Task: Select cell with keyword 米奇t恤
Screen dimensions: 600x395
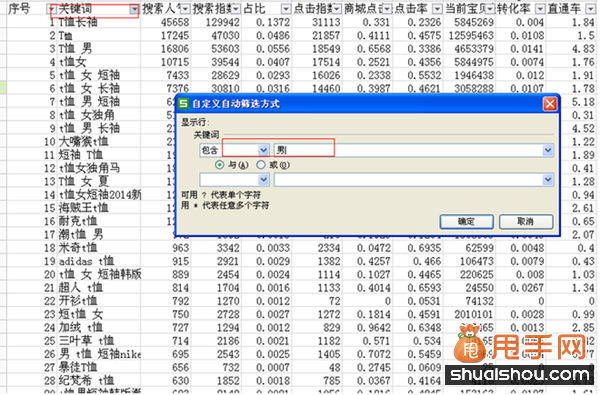Action: tap(99, 248)
